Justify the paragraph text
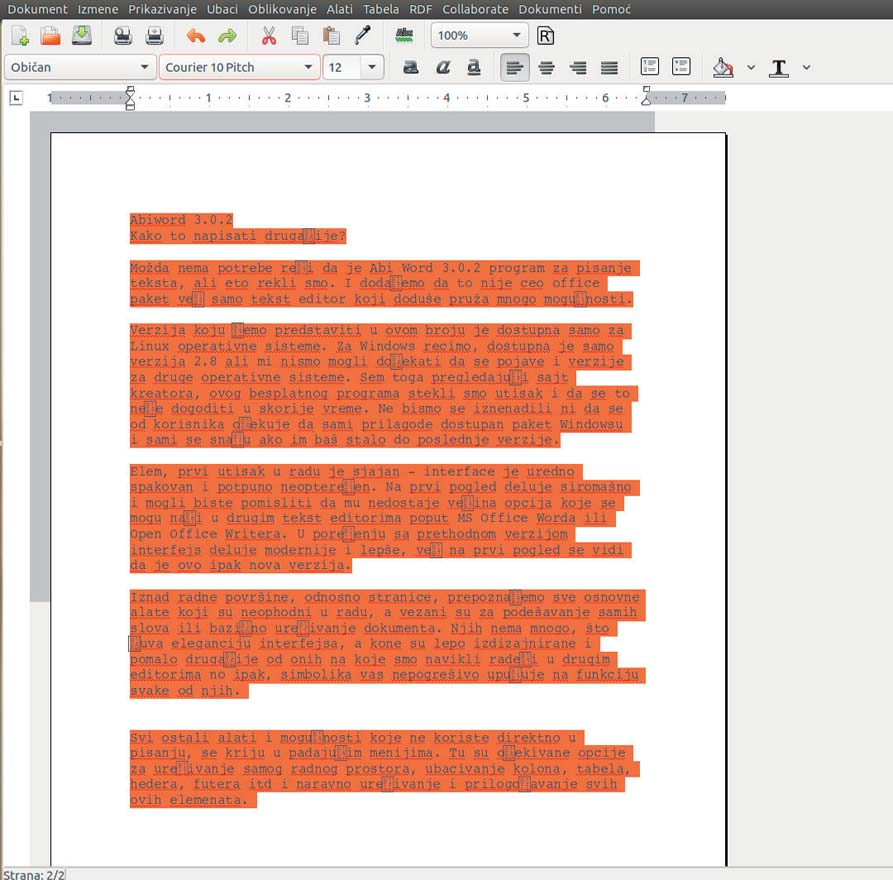This screenshot has width=893, height=880. (609, 68)
